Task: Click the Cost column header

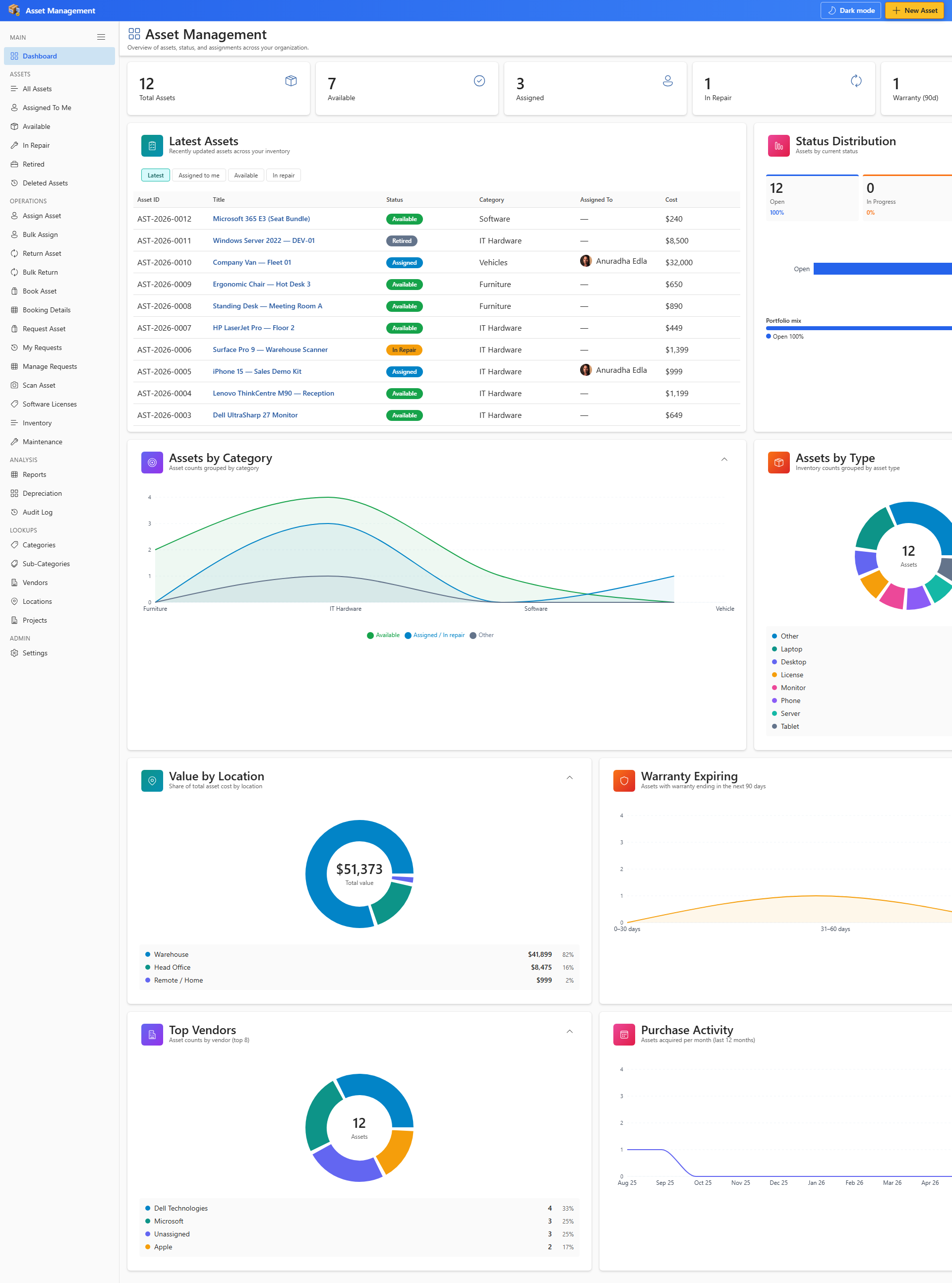Action: tap(671, 200)
